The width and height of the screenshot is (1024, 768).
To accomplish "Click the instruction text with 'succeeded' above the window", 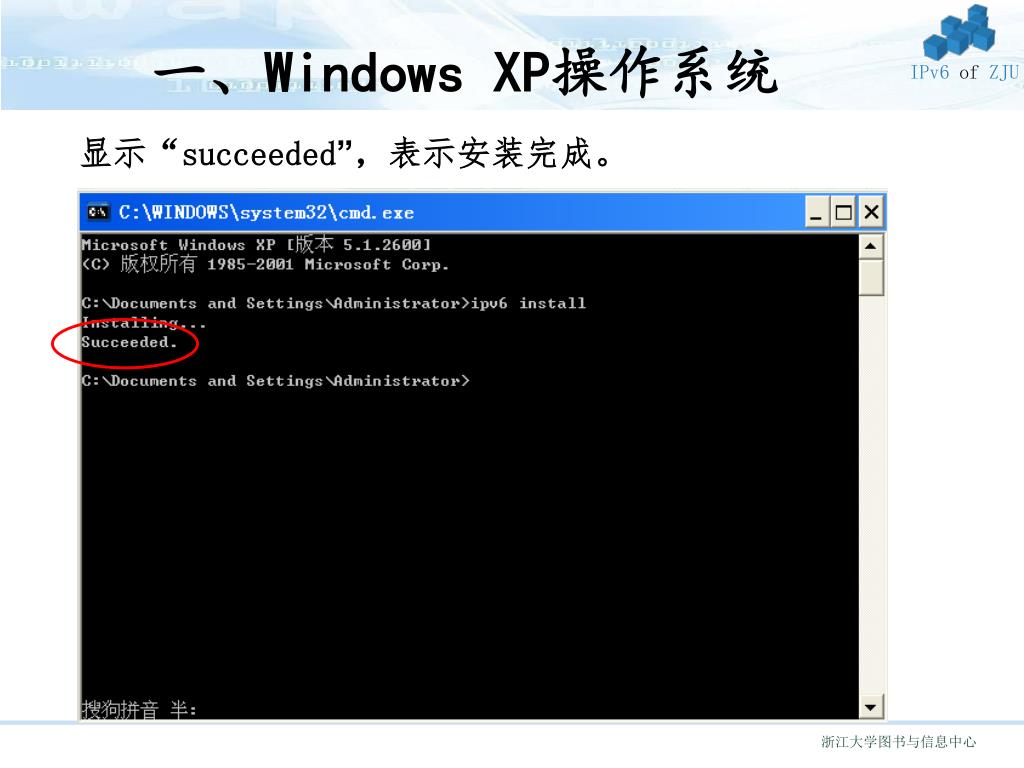I will (346, 154).
